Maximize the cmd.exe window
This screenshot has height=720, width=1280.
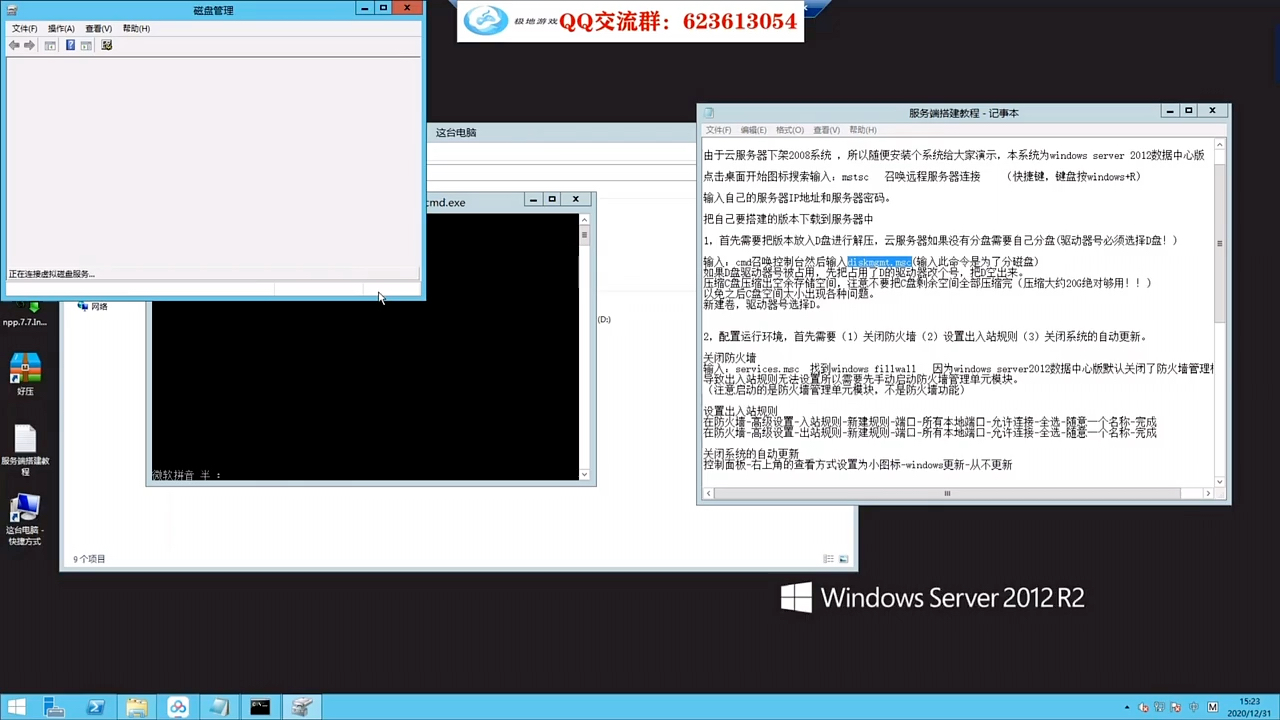(552, 200)
